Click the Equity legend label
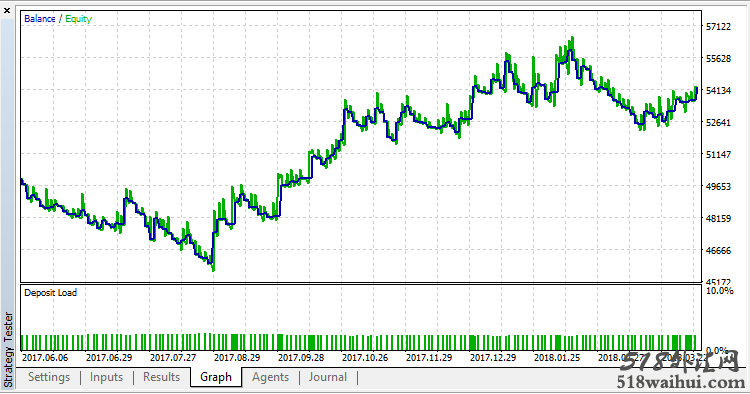Image resolution: width=750 pixels, height=394 pixels. 78,19
